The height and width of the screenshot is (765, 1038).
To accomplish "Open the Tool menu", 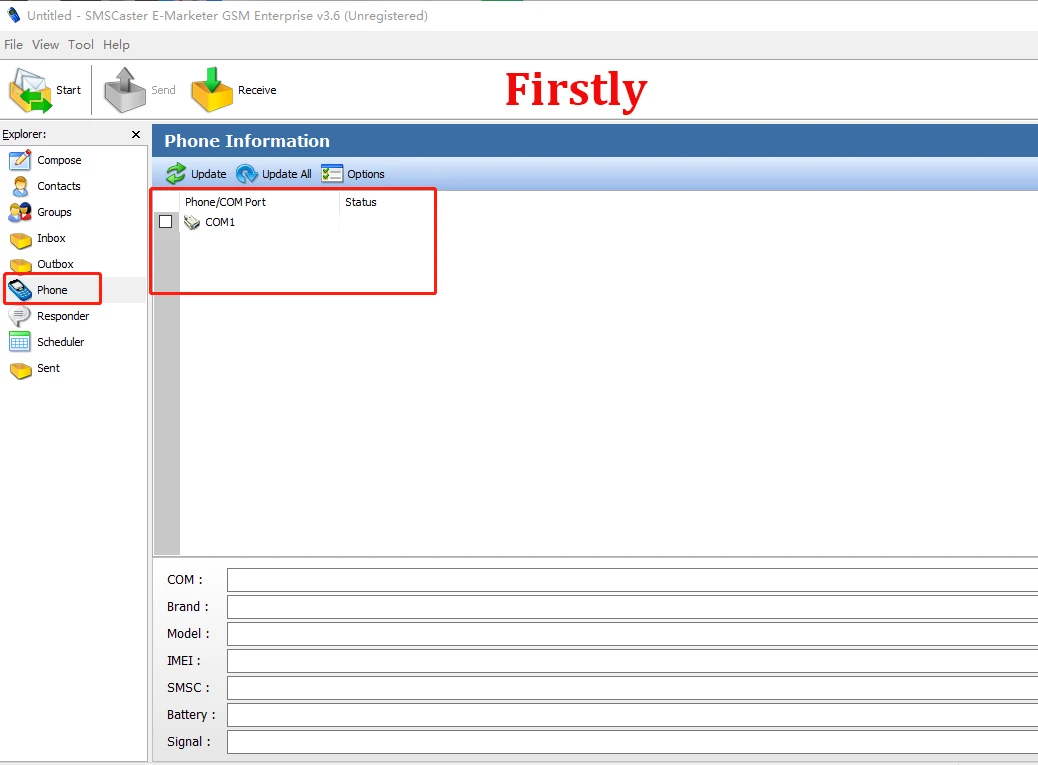I will (81, 44).
